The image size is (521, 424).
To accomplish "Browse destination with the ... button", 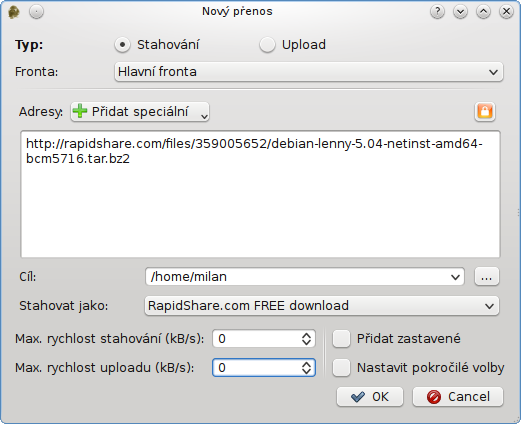I will [x=487, y=277].
